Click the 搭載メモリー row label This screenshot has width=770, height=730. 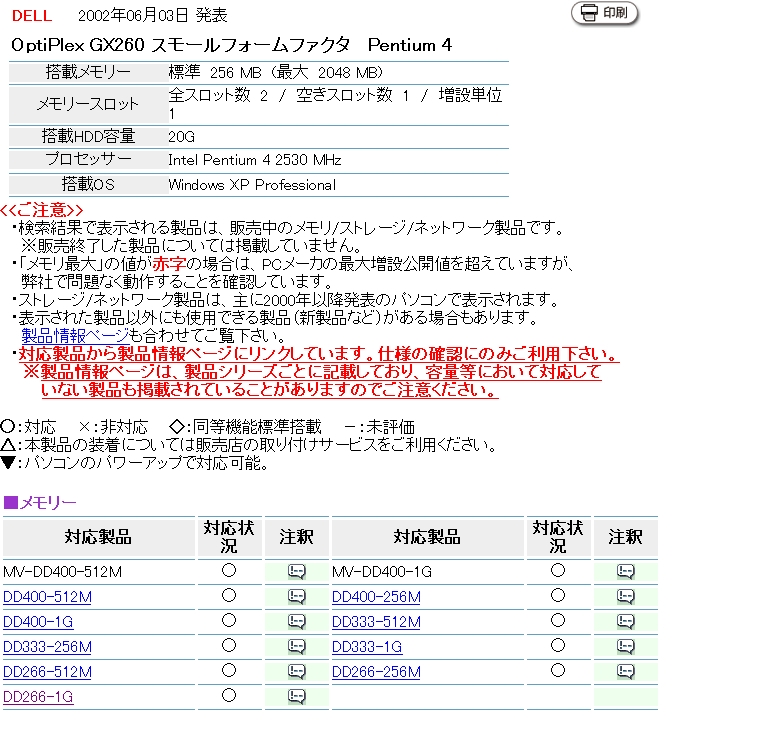point(88,72)
